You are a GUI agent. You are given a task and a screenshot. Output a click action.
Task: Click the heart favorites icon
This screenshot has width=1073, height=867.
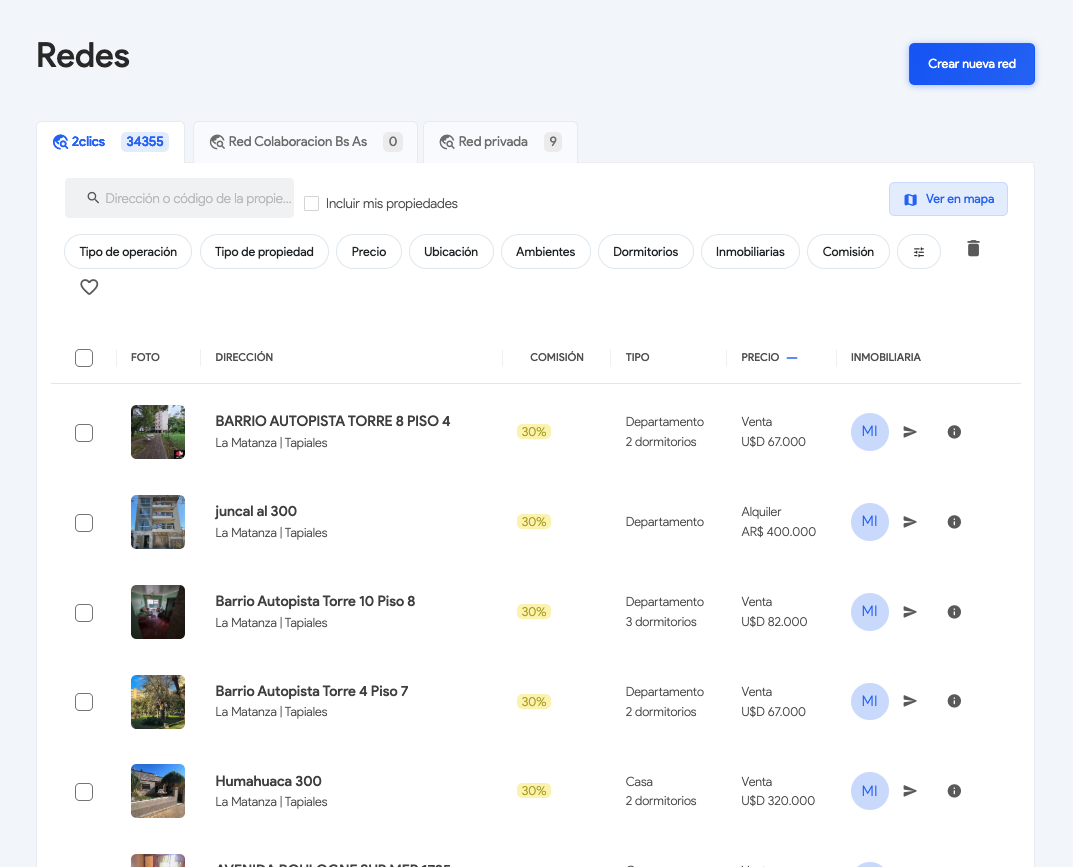(89, 287)
